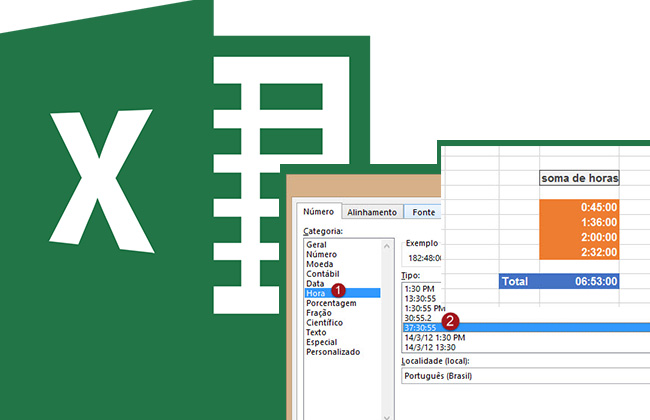Choose the Moeda category
This screenshot has height=420, width=650.
coord(319,264)
